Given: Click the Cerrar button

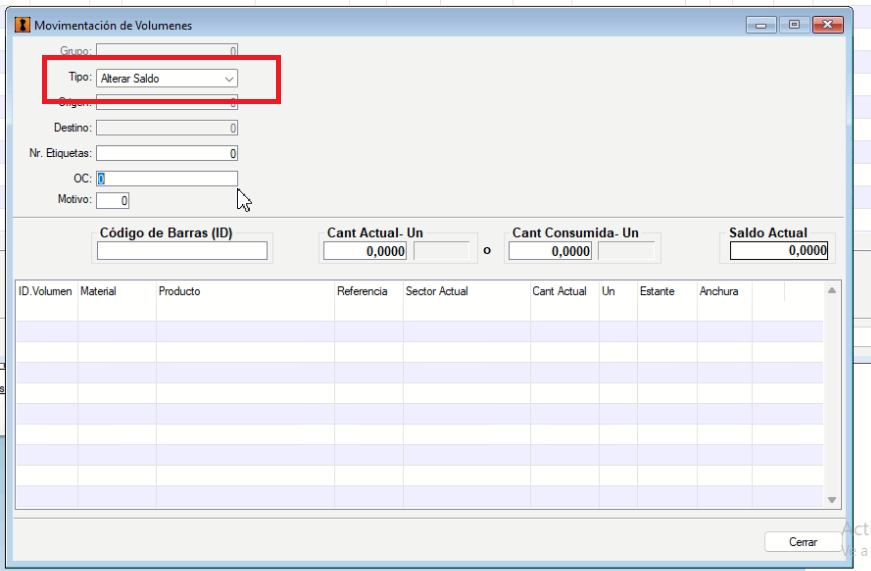Looking at the screenshot, I should 803,542.
